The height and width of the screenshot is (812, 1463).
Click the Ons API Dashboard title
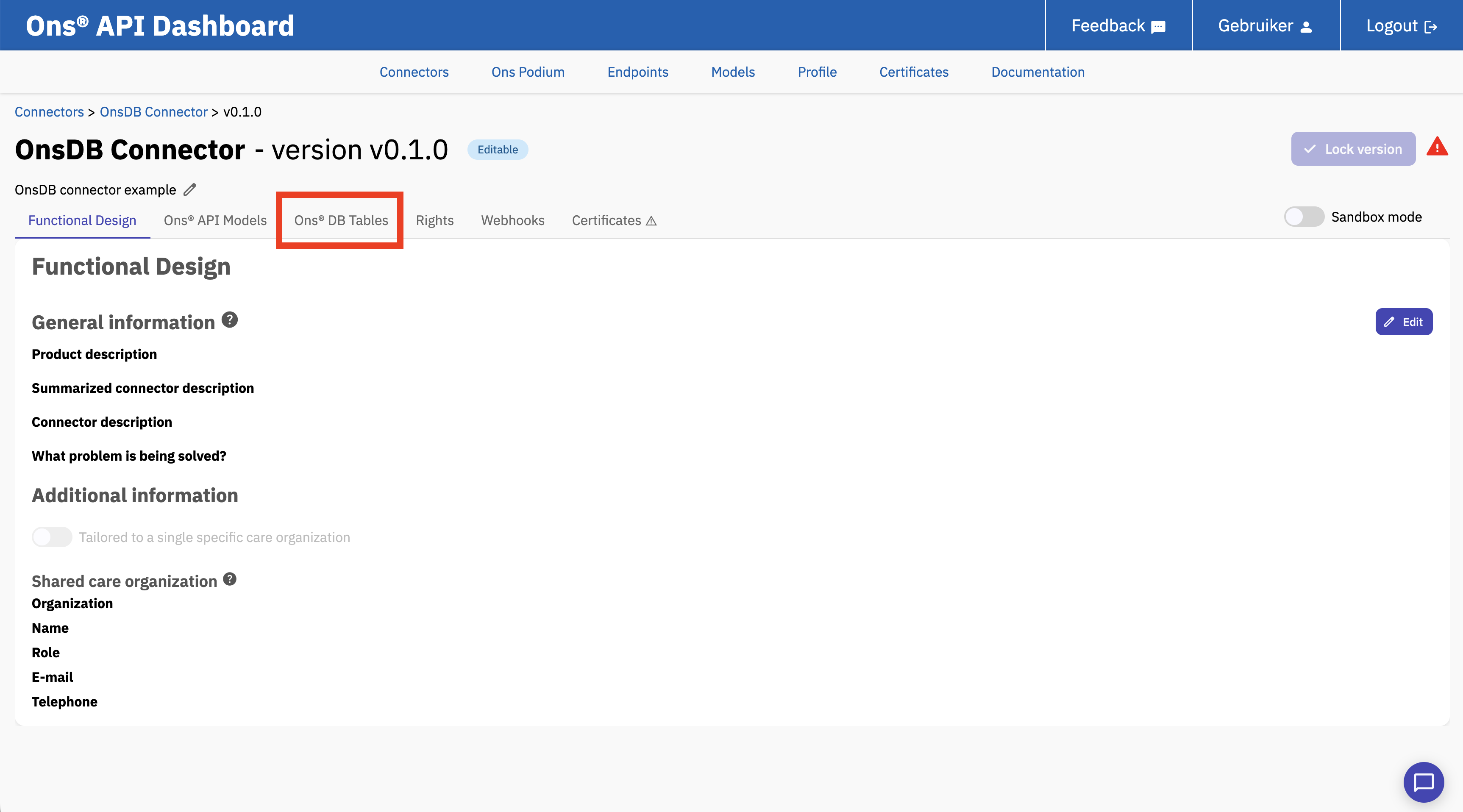tap(160, 25)
